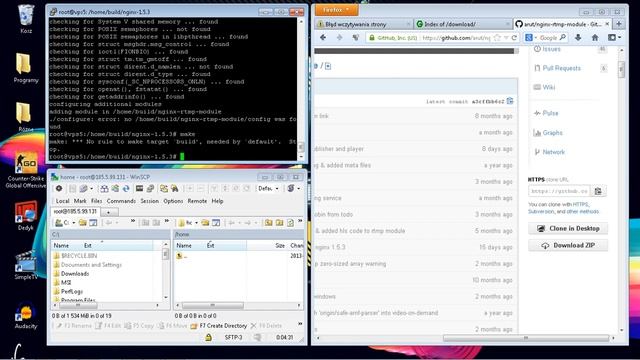Click Download ZIP button on GitHub
The image size is (640, 360).
tap(568, 245)
